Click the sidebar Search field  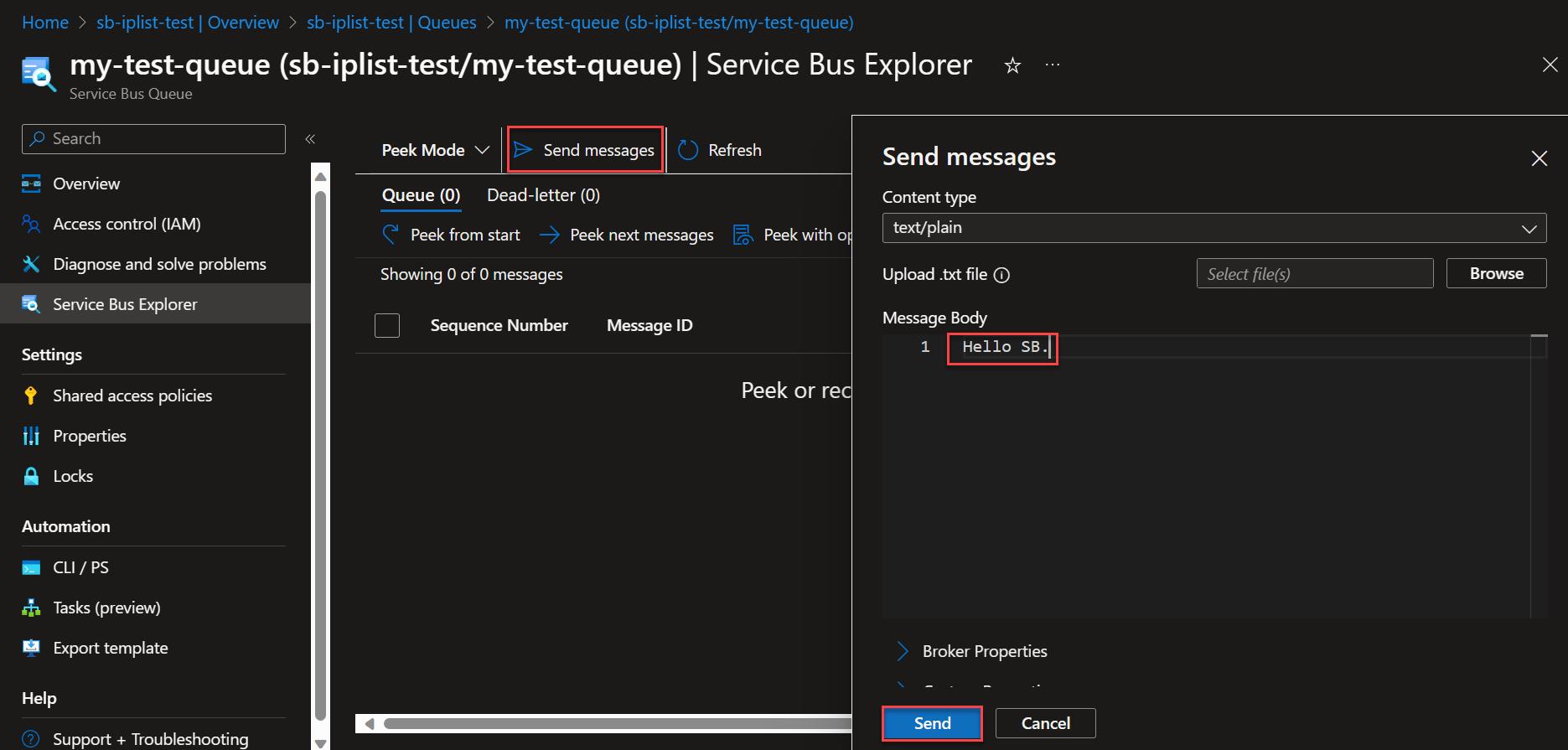[x=153, y=139]
